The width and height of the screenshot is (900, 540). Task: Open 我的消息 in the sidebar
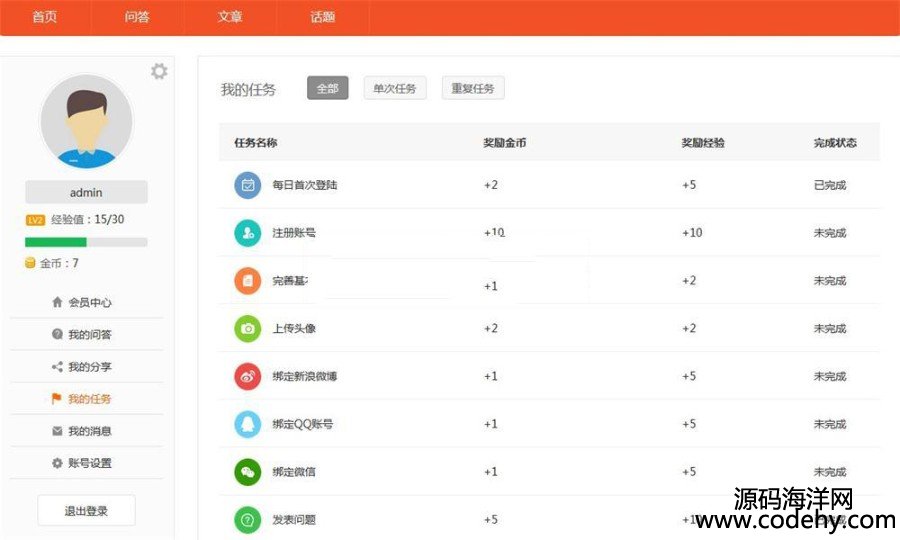tap(90, 430)
